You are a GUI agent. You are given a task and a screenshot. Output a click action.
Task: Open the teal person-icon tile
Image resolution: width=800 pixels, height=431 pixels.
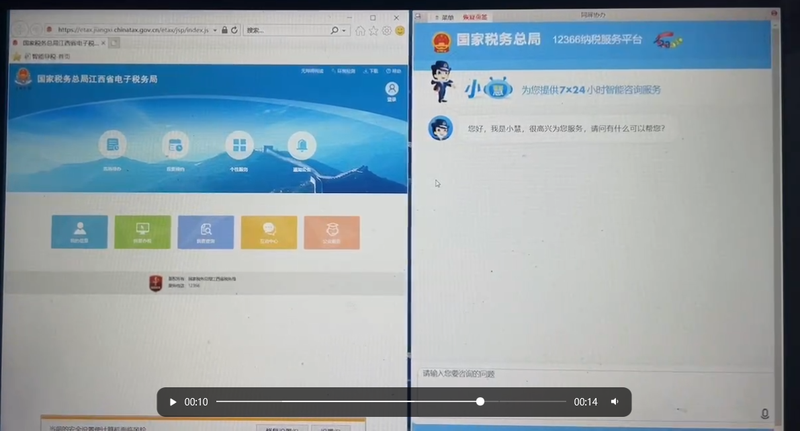(80, 232)
